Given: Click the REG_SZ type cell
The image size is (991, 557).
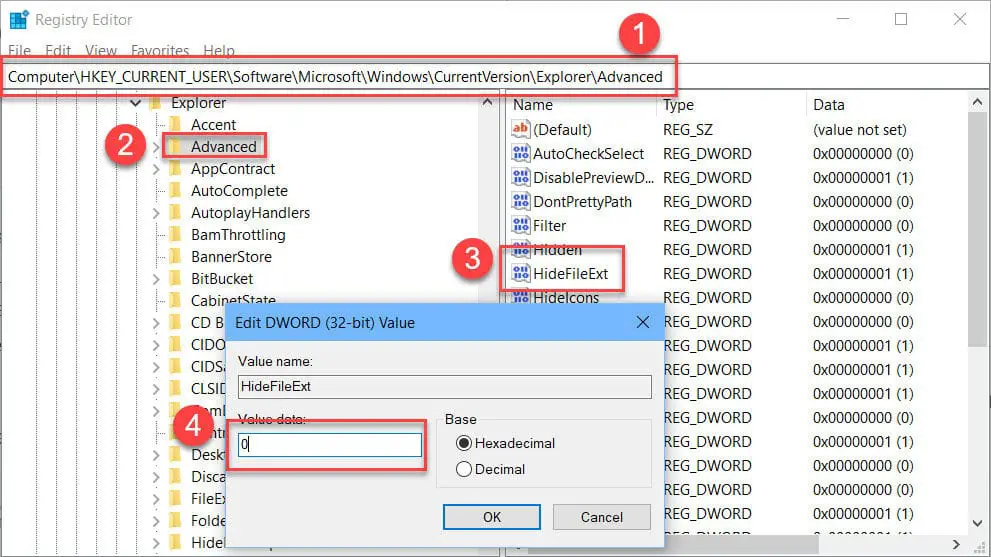Looking at the screenshot, I should (688, 130).
